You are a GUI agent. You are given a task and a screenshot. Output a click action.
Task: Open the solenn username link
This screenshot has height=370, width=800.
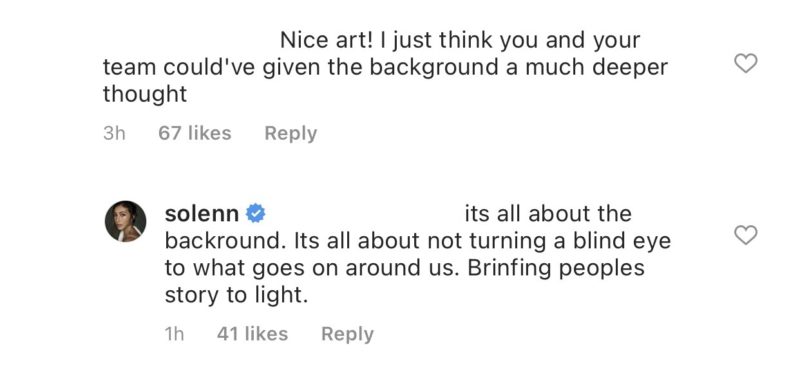pos(202,213)
